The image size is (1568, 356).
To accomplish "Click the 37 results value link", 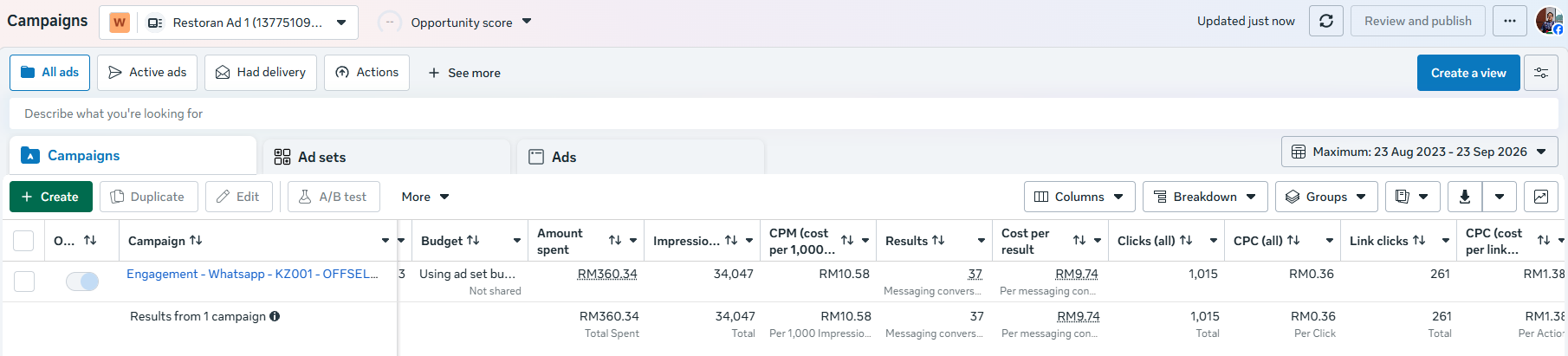I will click(975, 274).
